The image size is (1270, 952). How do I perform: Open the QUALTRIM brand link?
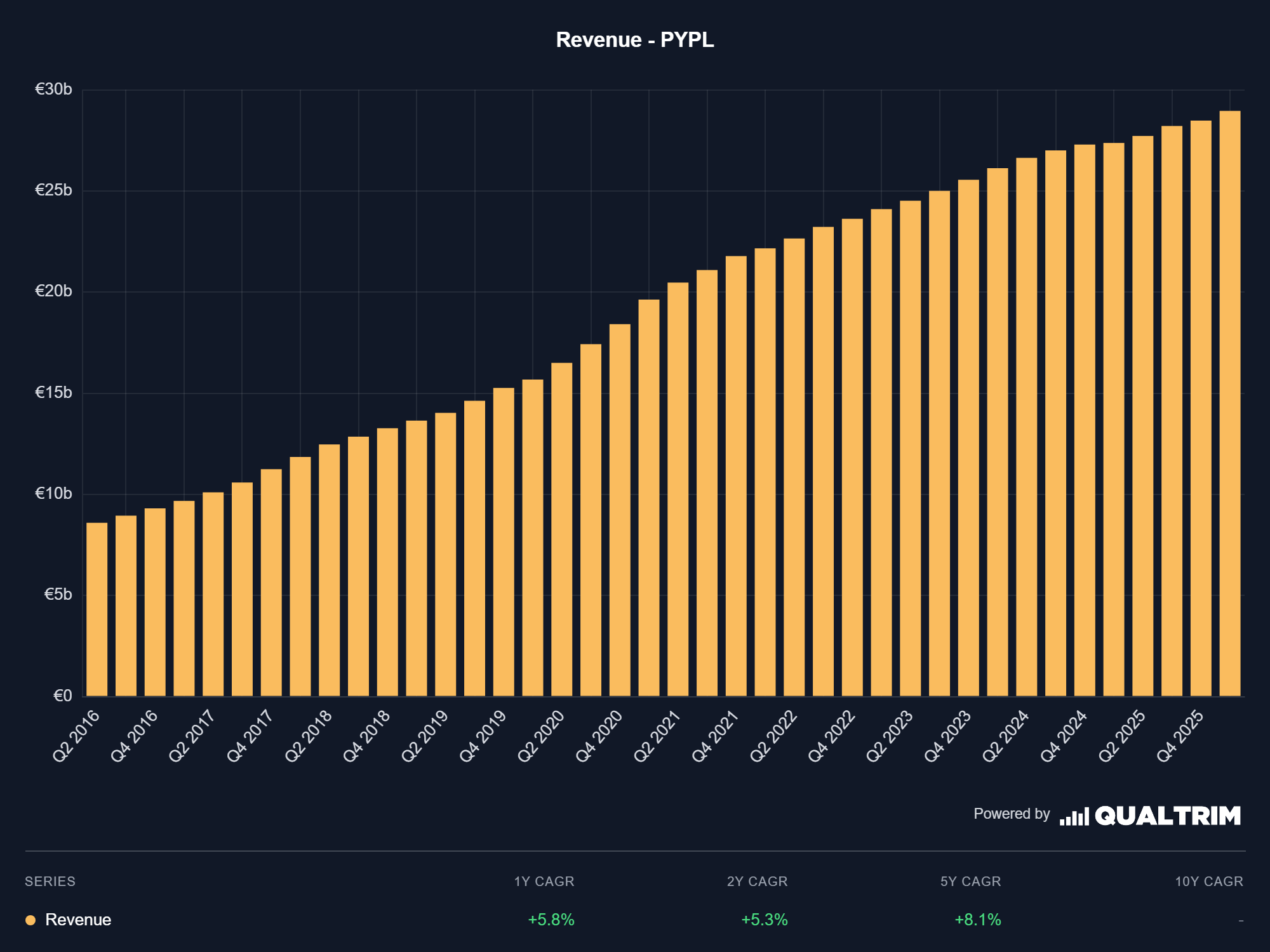[x=1168, y=816]
